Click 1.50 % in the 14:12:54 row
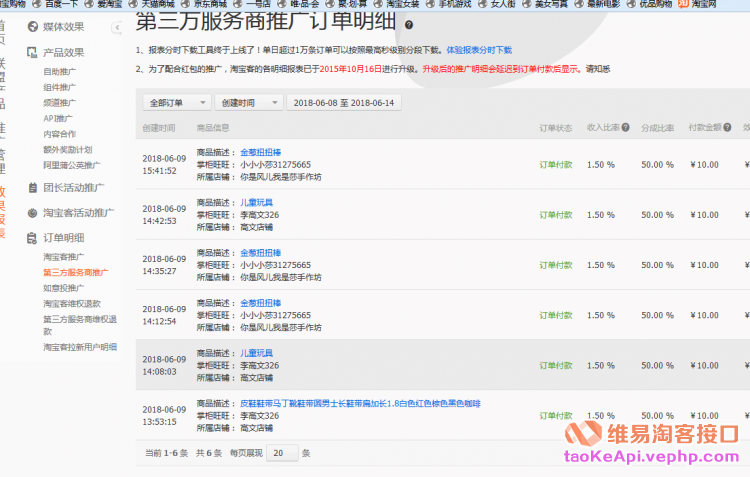The width and height of the screenshot is (750, 477). tap(601, 315)
